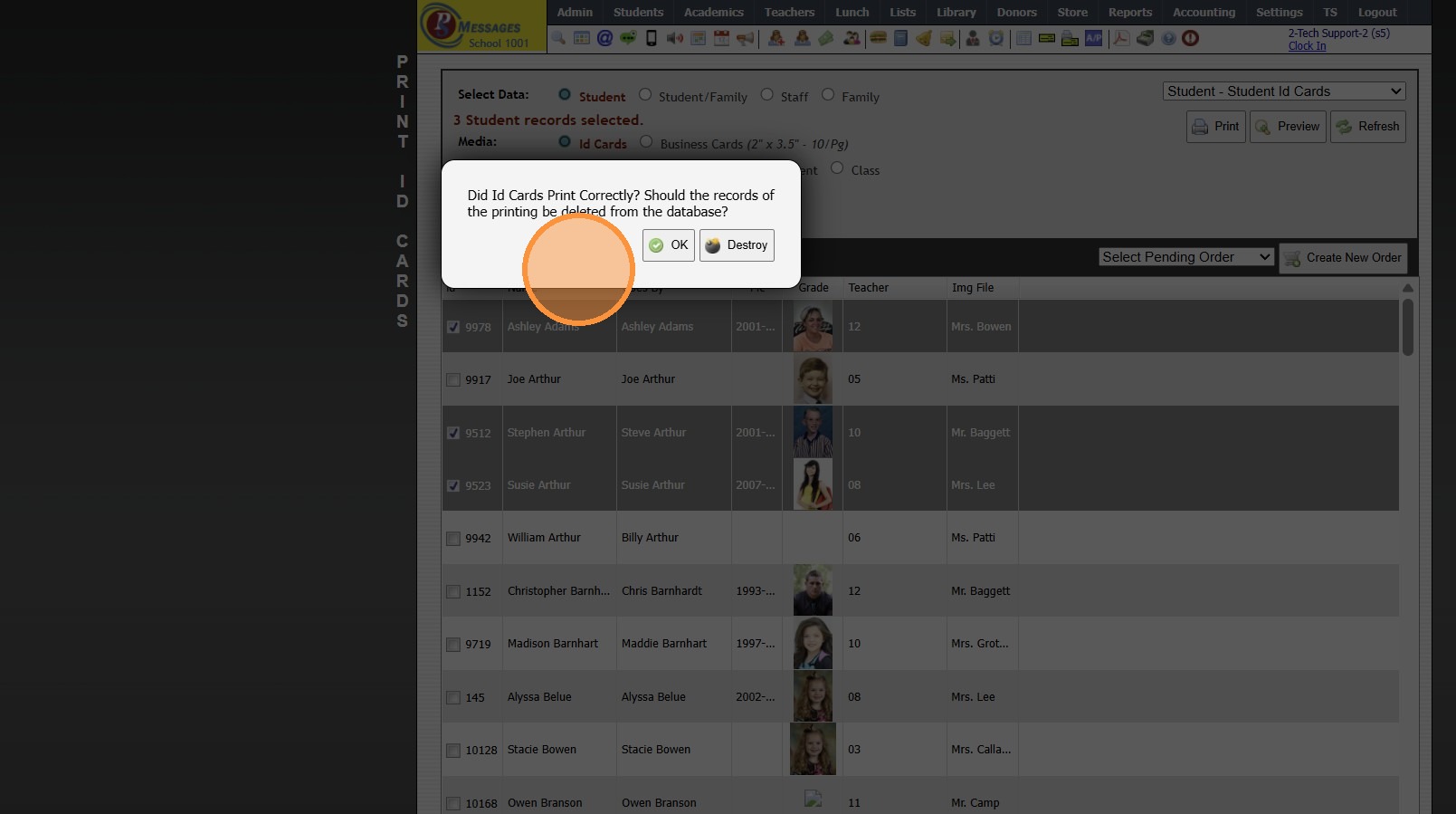
Task: Select the Student/Family radio button
Action: (645, 94)
